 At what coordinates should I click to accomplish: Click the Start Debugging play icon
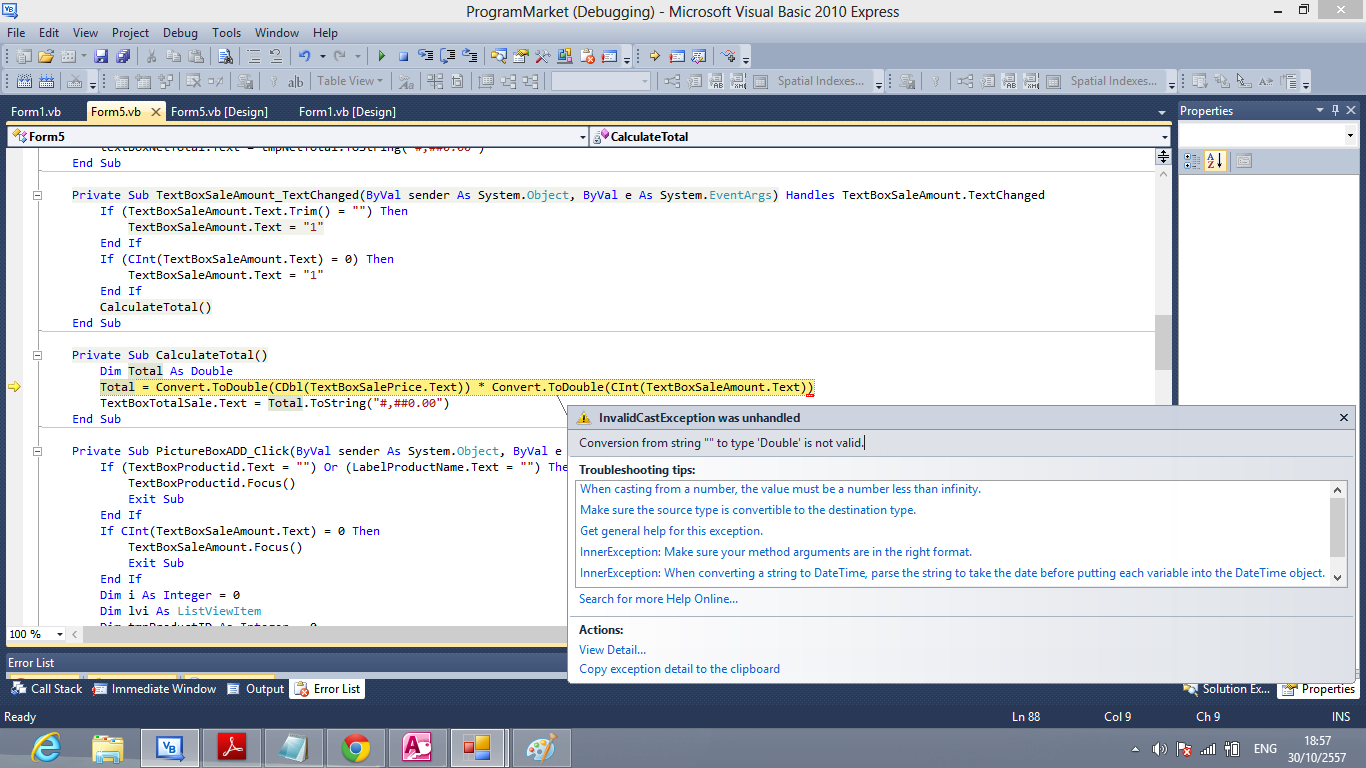coord(381,56)
